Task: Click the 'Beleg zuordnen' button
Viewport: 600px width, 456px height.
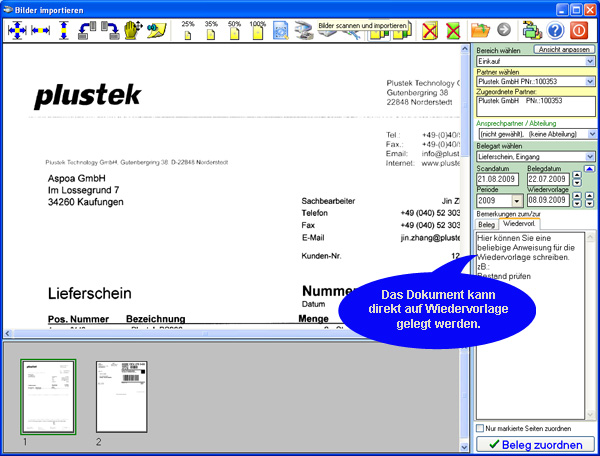Action: (536, 445)
